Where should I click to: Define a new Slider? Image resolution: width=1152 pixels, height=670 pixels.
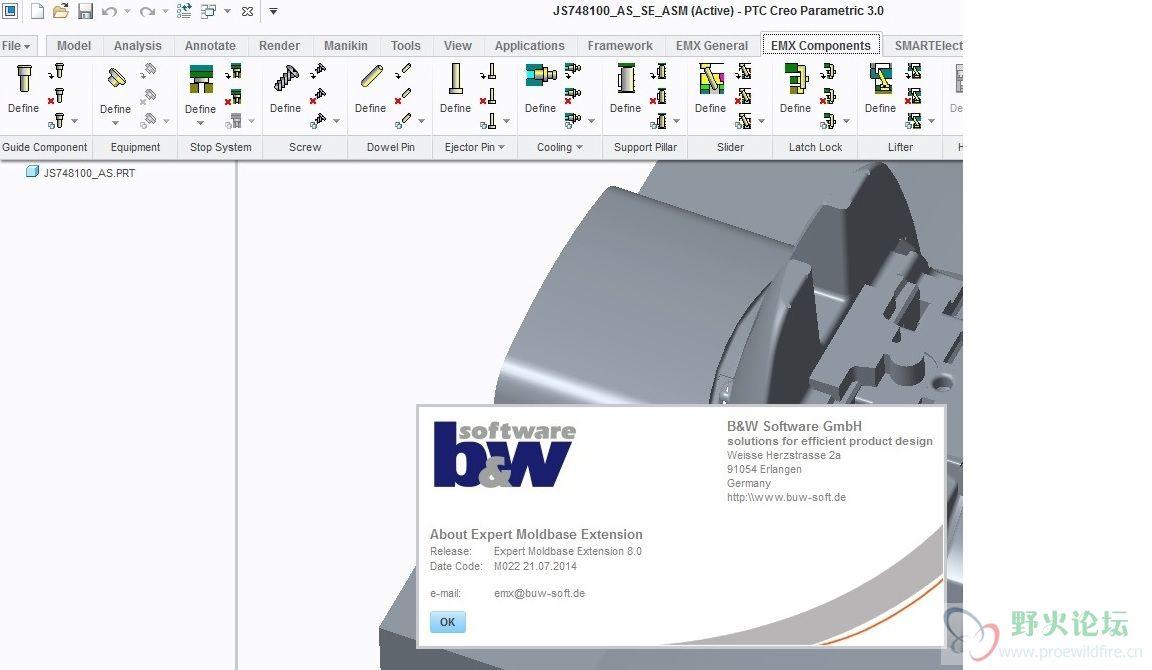coord(710,88)
